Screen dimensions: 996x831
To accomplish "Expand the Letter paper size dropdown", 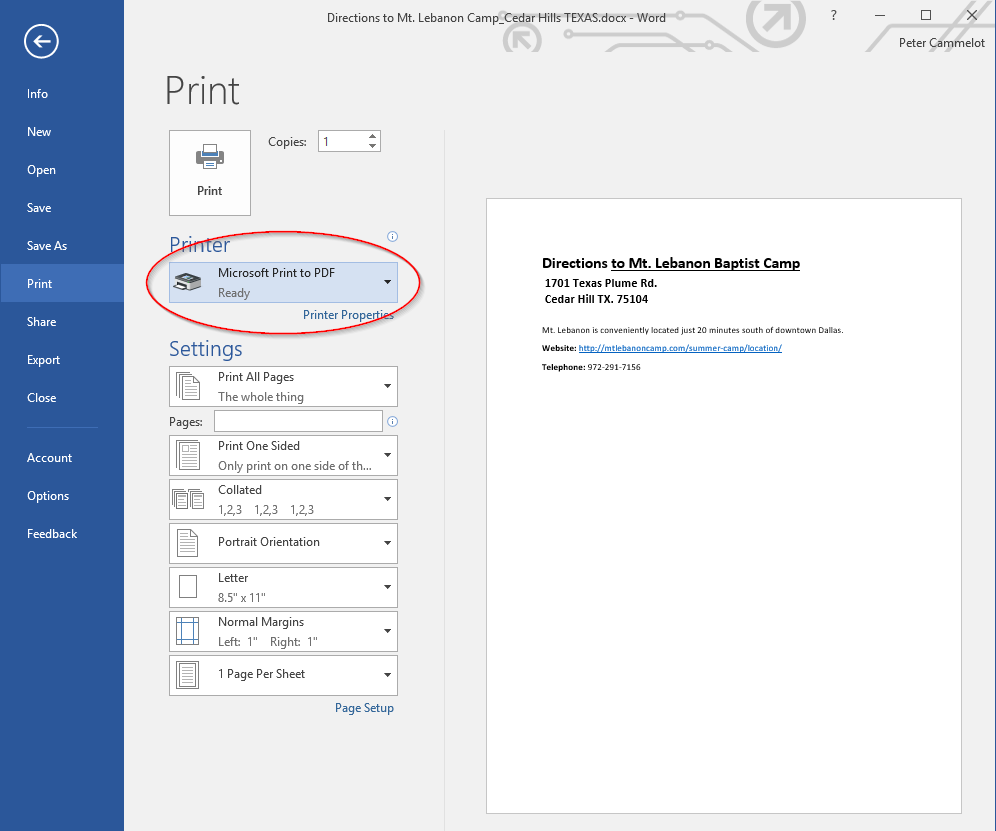I will click(387, 587).
